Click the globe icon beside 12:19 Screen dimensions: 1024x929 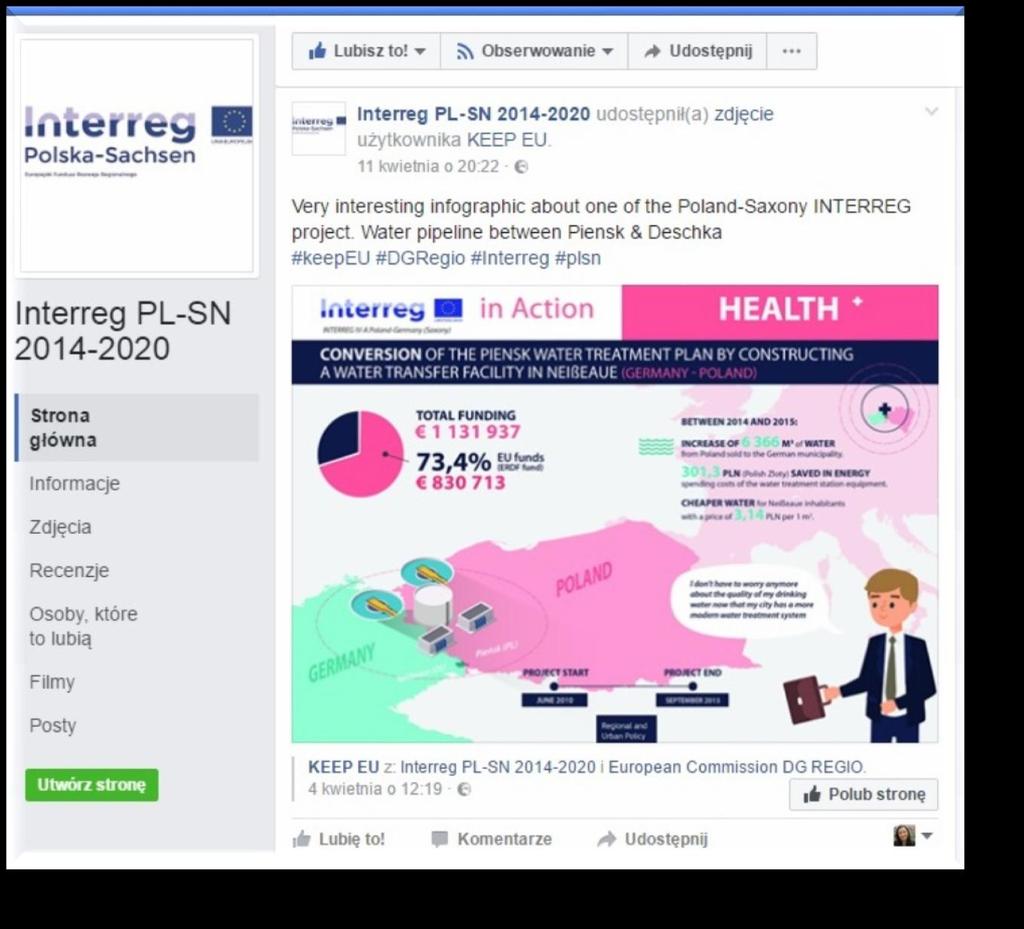coord(464,790)
